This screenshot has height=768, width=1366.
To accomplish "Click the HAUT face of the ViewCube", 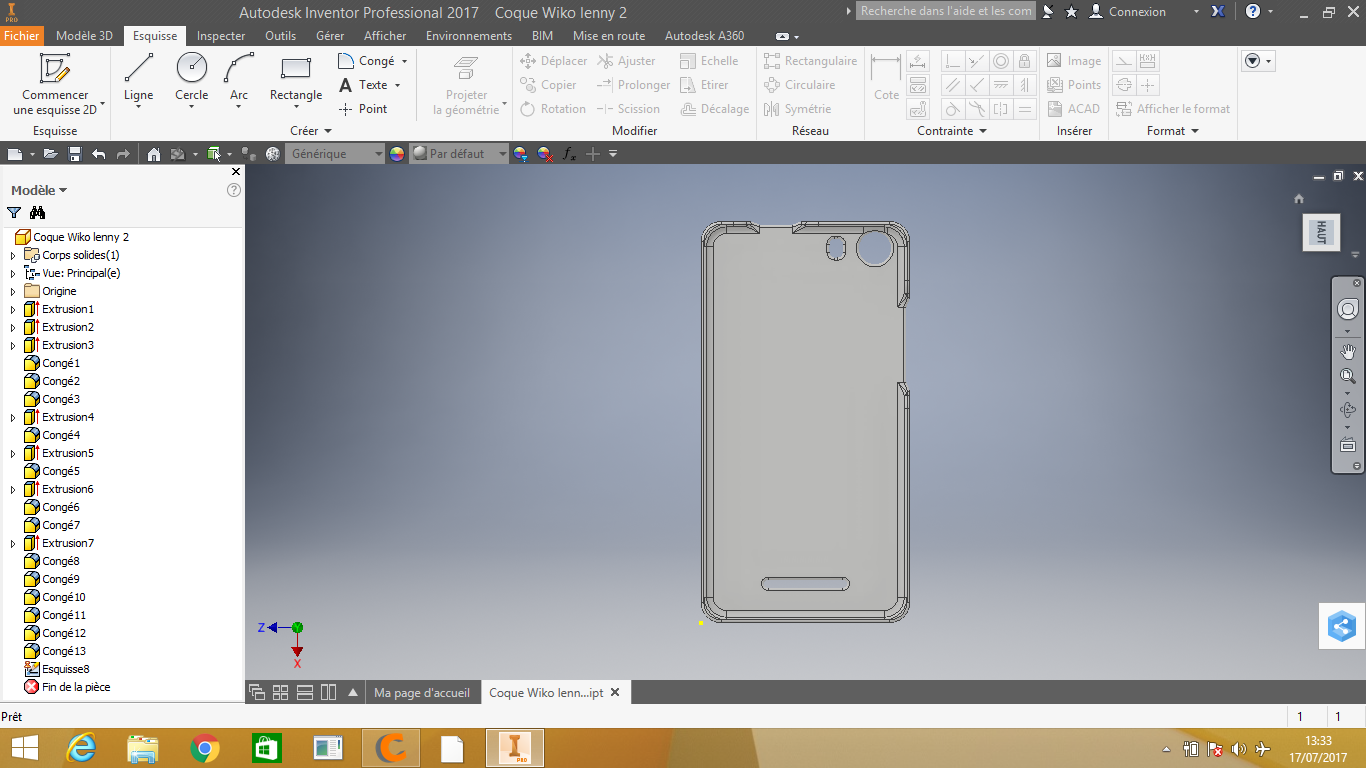I will [1321, 232].
